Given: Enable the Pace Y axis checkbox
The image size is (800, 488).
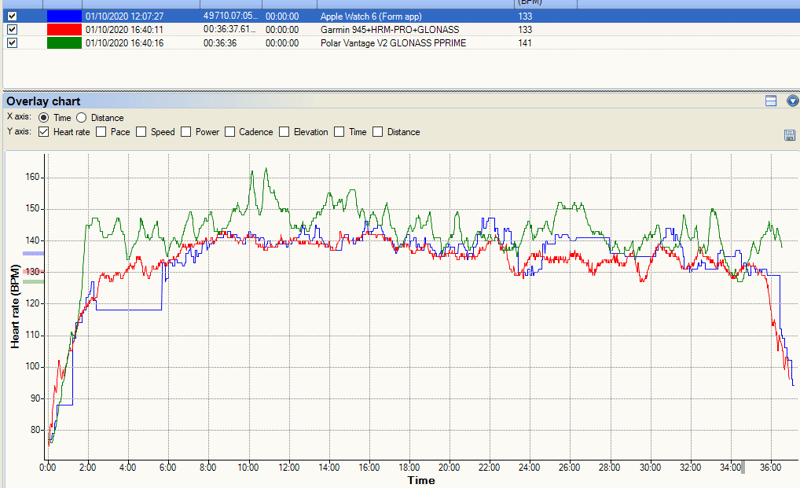Looking at the screenshot, I should [101, 132].
